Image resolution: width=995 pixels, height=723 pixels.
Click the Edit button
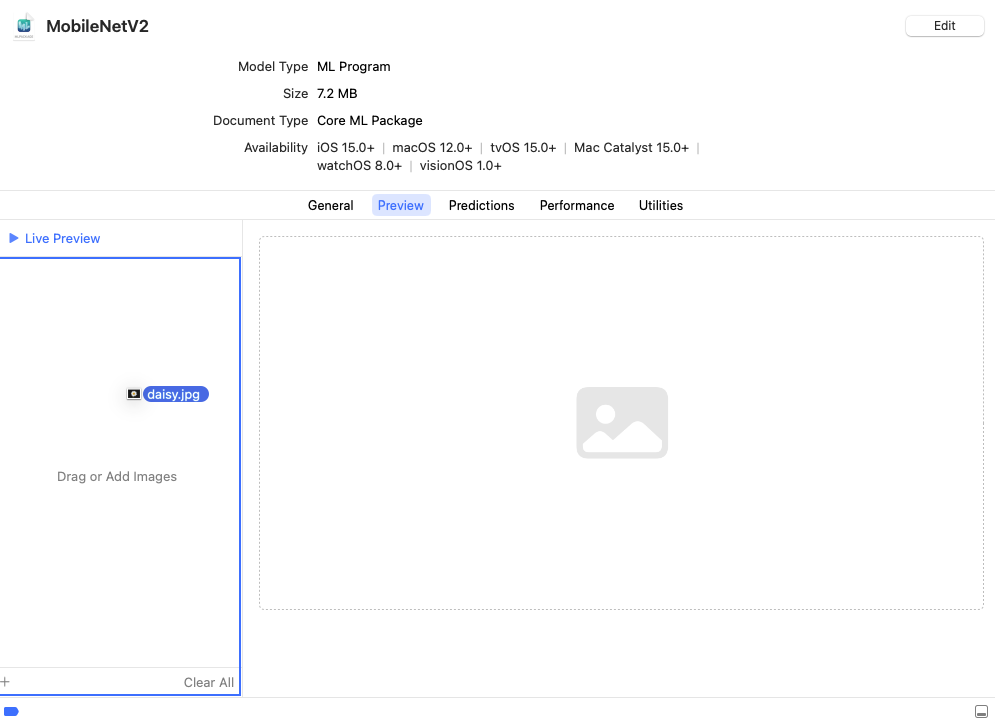click(x=944, y=26)
